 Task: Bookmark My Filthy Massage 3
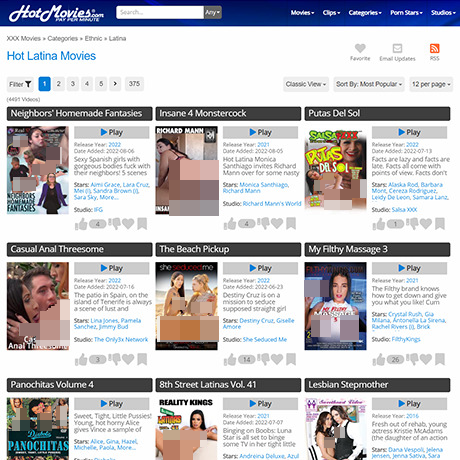(440, 360)
